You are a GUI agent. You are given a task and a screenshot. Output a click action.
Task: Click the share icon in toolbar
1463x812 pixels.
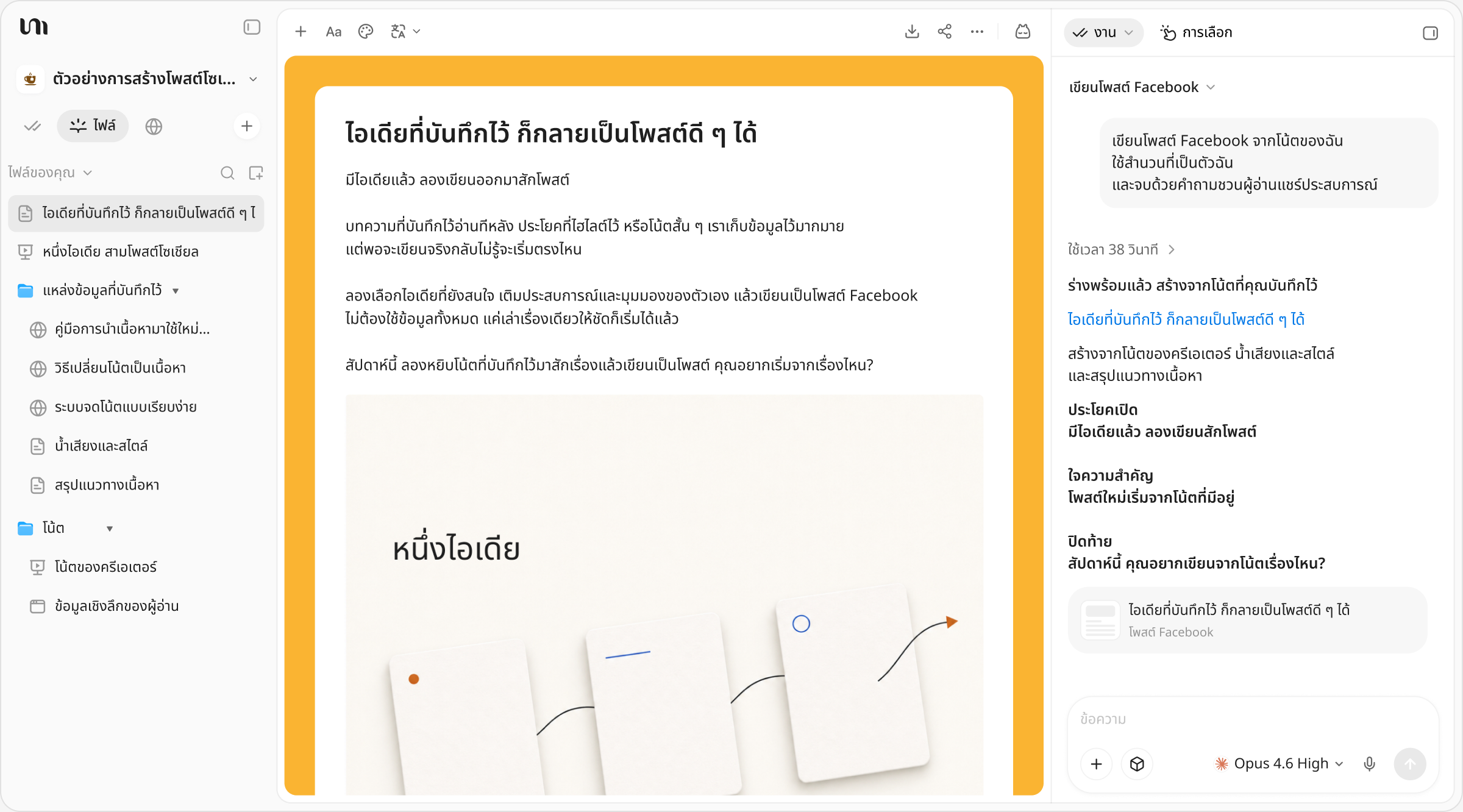point(945,32)
